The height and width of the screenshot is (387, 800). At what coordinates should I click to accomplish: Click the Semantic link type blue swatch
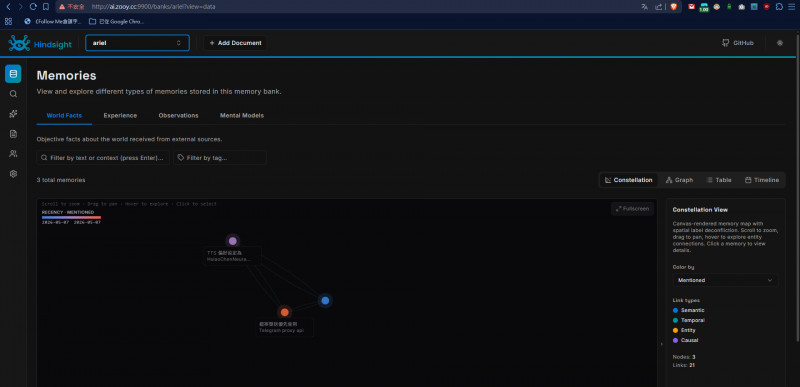(x=676, y=310)
